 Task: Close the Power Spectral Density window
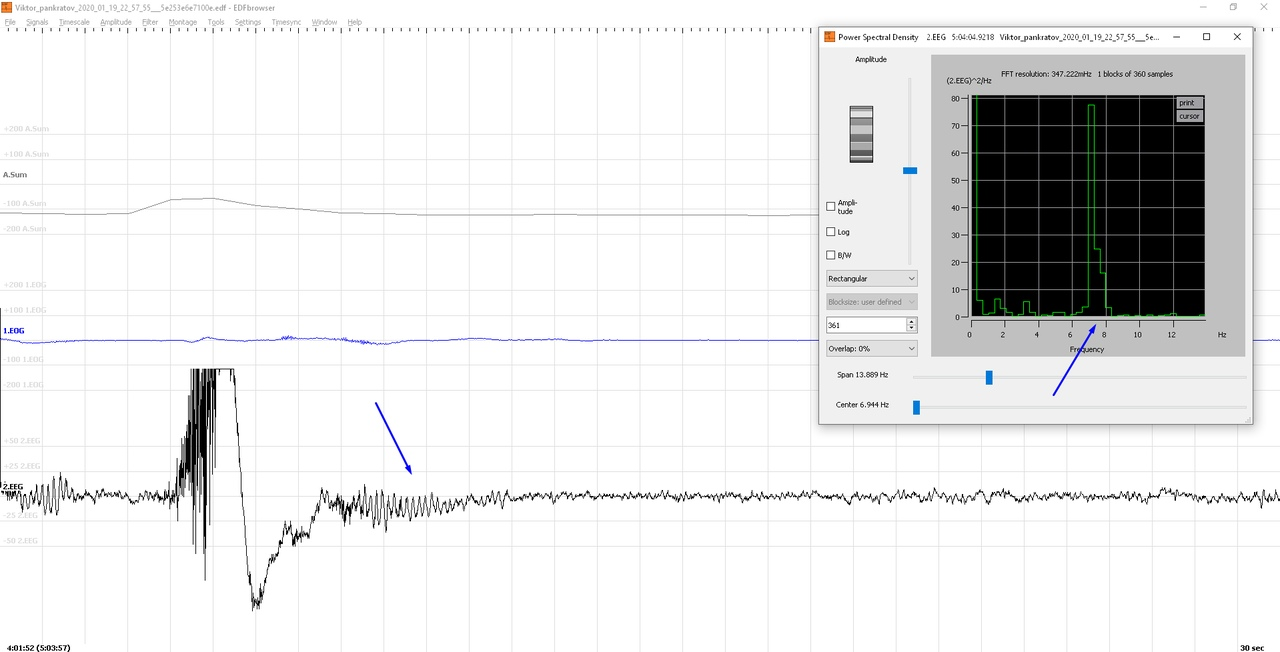[x=1237, y=37]
